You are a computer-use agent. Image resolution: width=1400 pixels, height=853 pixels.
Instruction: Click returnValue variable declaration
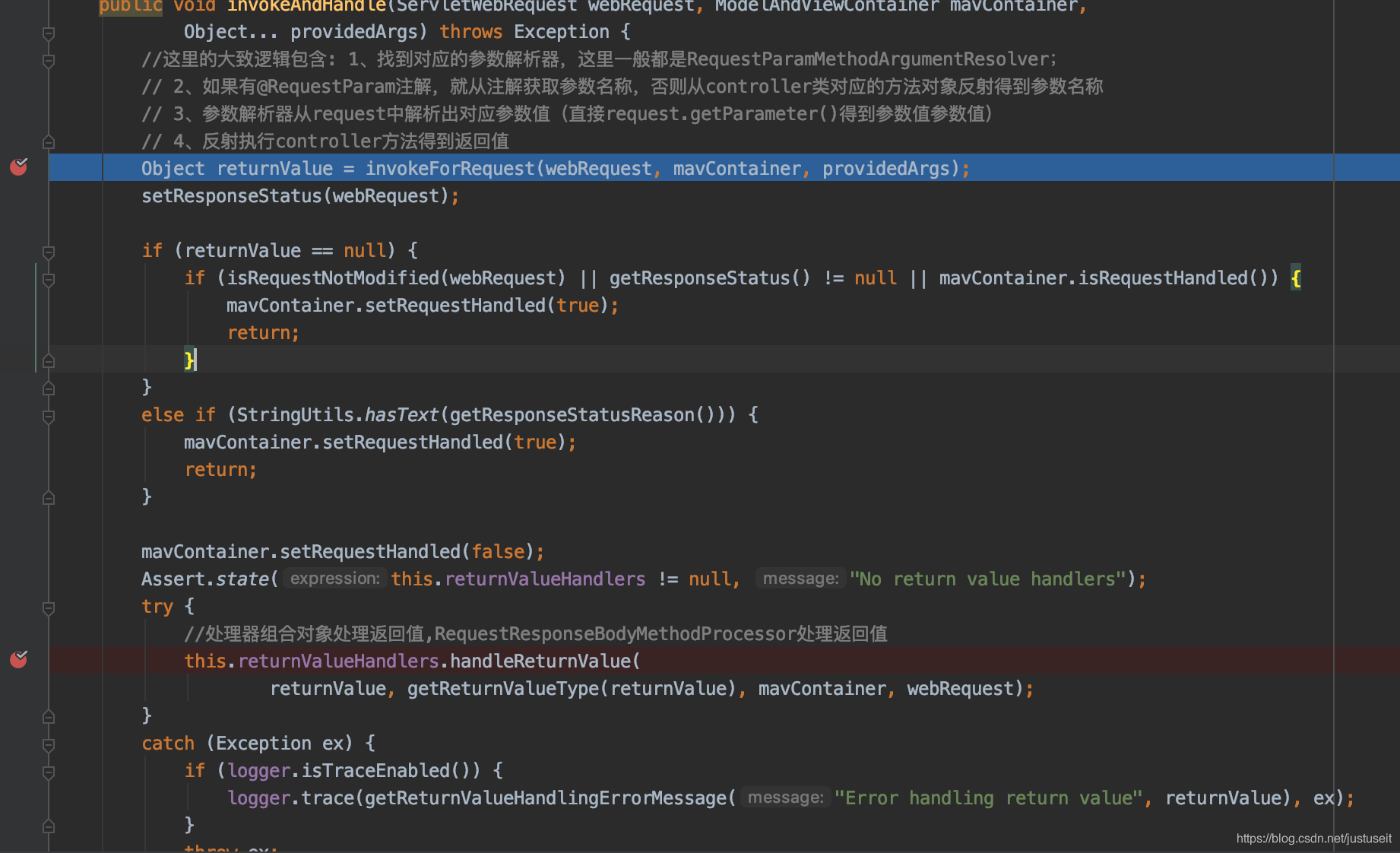(x=275, y=169)
